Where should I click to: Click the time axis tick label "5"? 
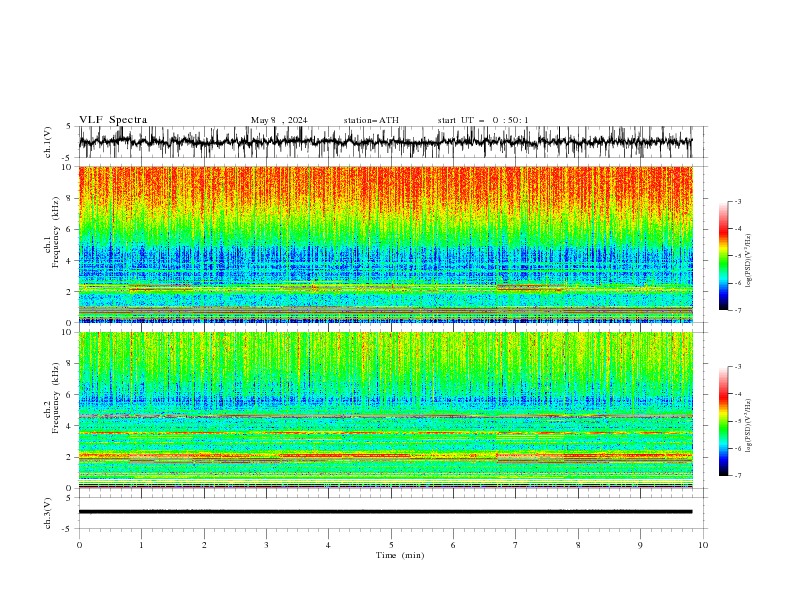(x=391, y=545)
